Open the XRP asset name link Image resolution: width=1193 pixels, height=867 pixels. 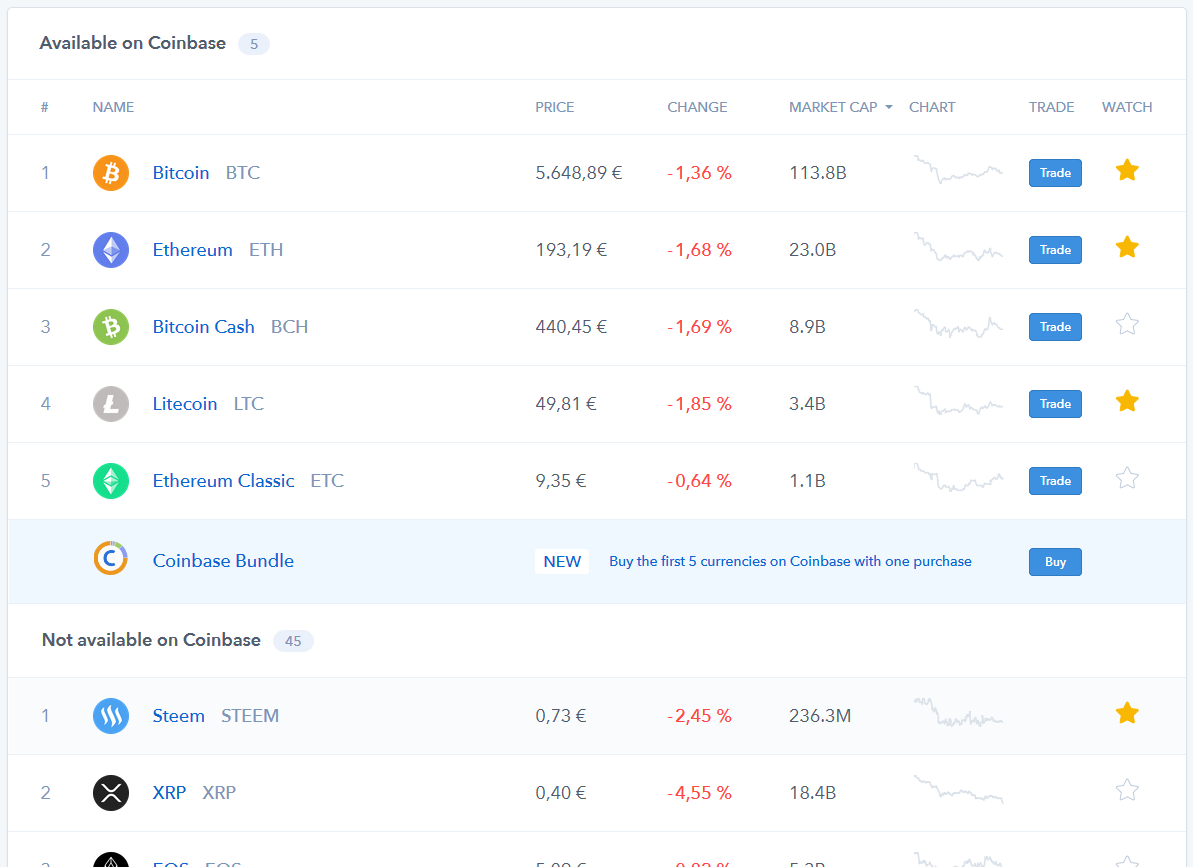(169, 792)
